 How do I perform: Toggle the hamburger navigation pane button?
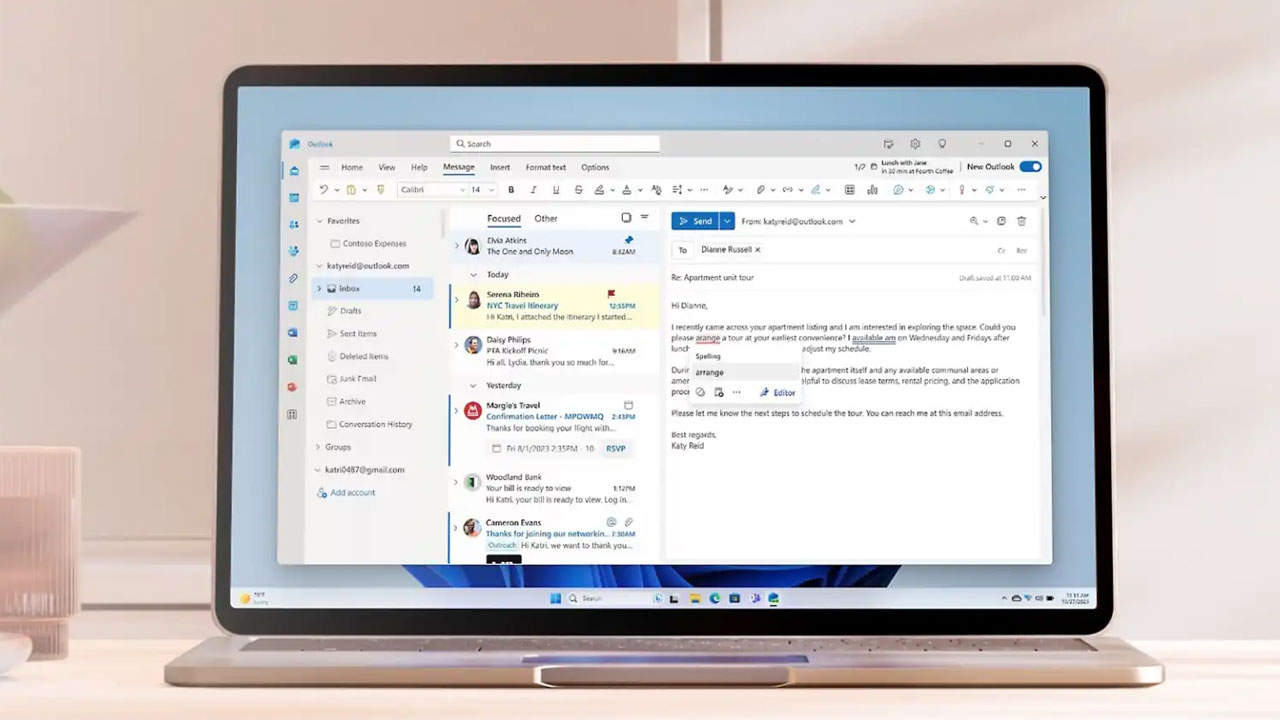(x=324, y=167)
